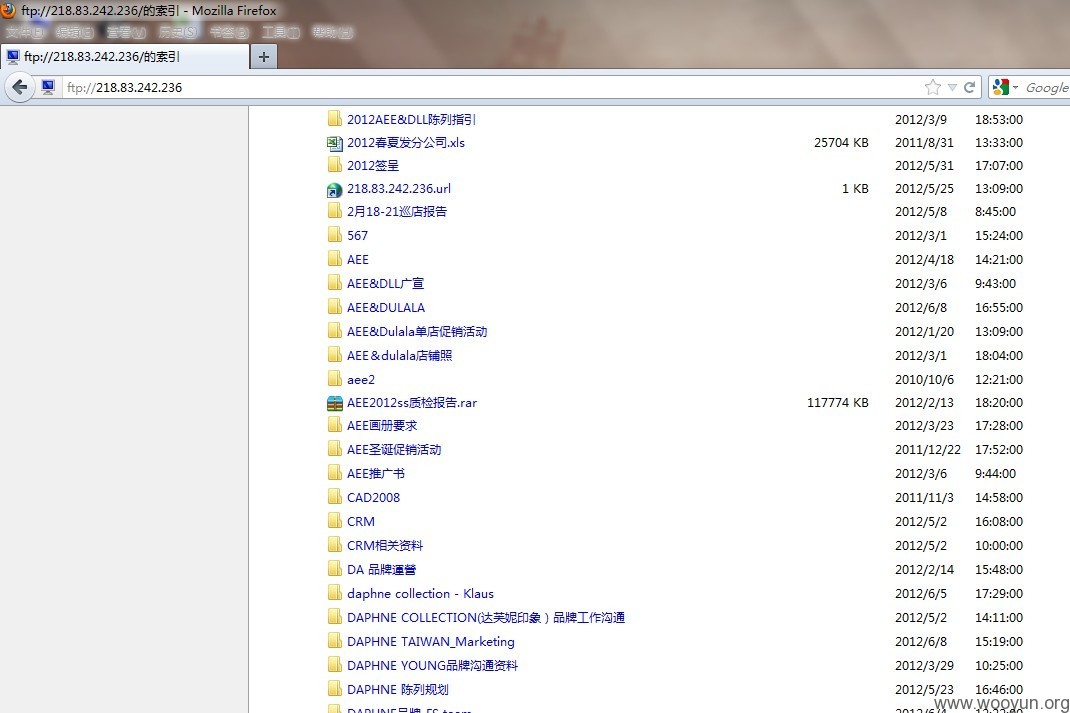Click the back navigation arrow button
Image resolution: width=1070 pixels, height=713 pixels.
coord(19,87)
